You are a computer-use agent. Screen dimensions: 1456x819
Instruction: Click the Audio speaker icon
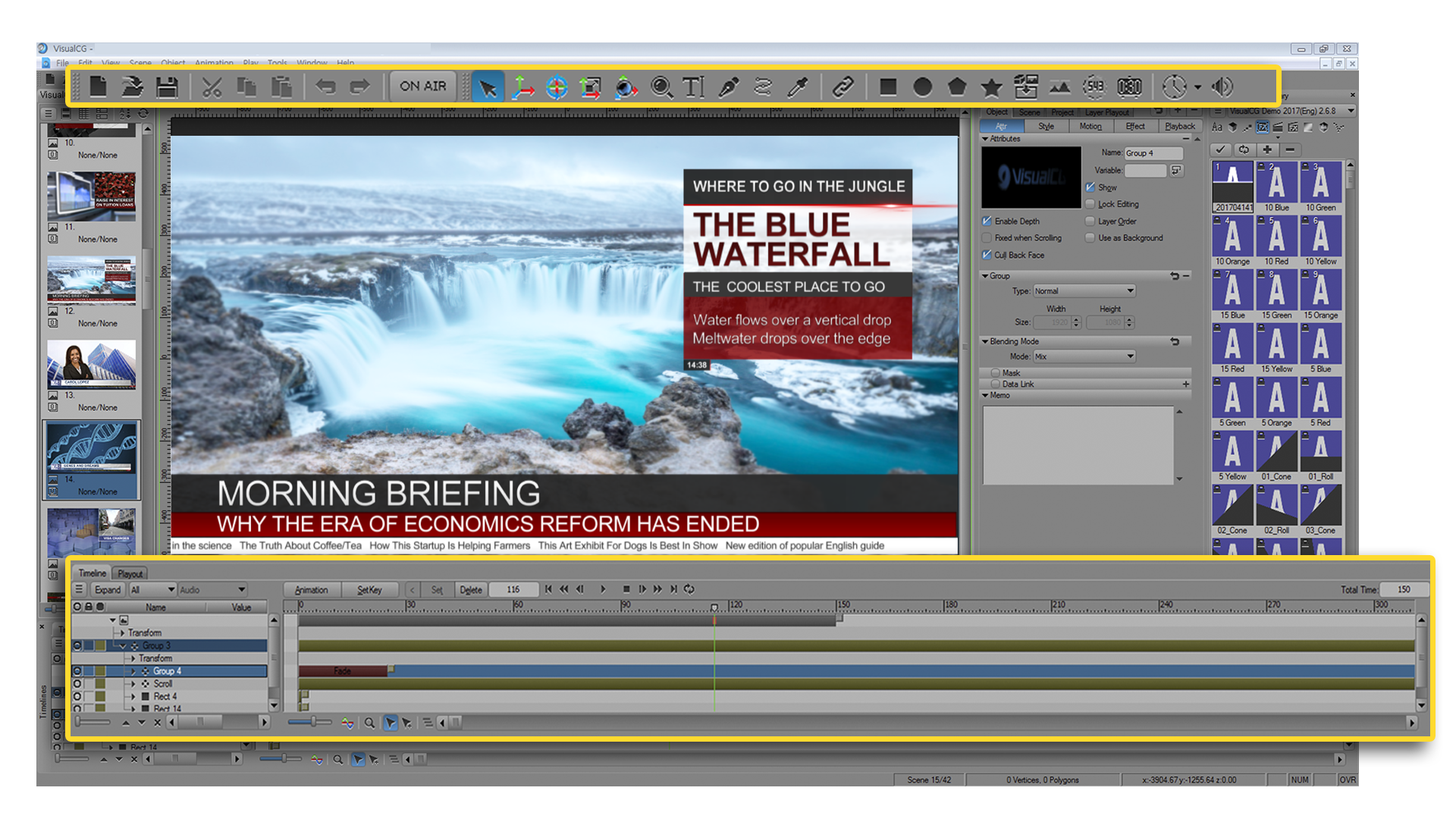click(1222, 86)
